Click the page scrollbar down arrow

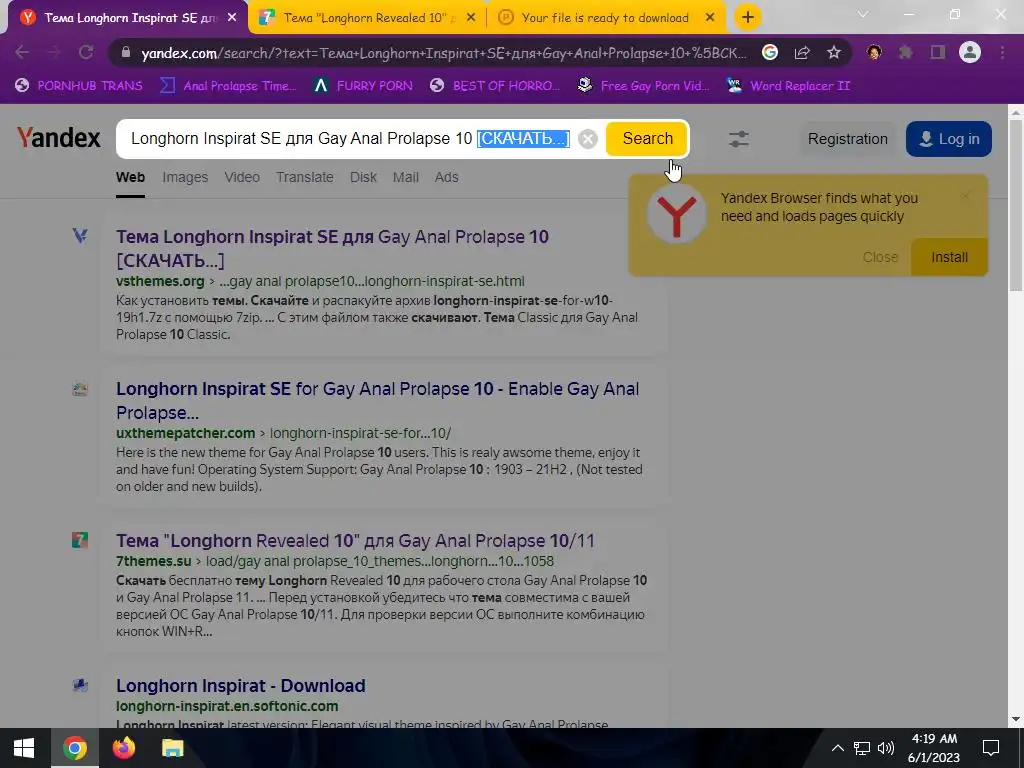click(x=1016, y=720)
